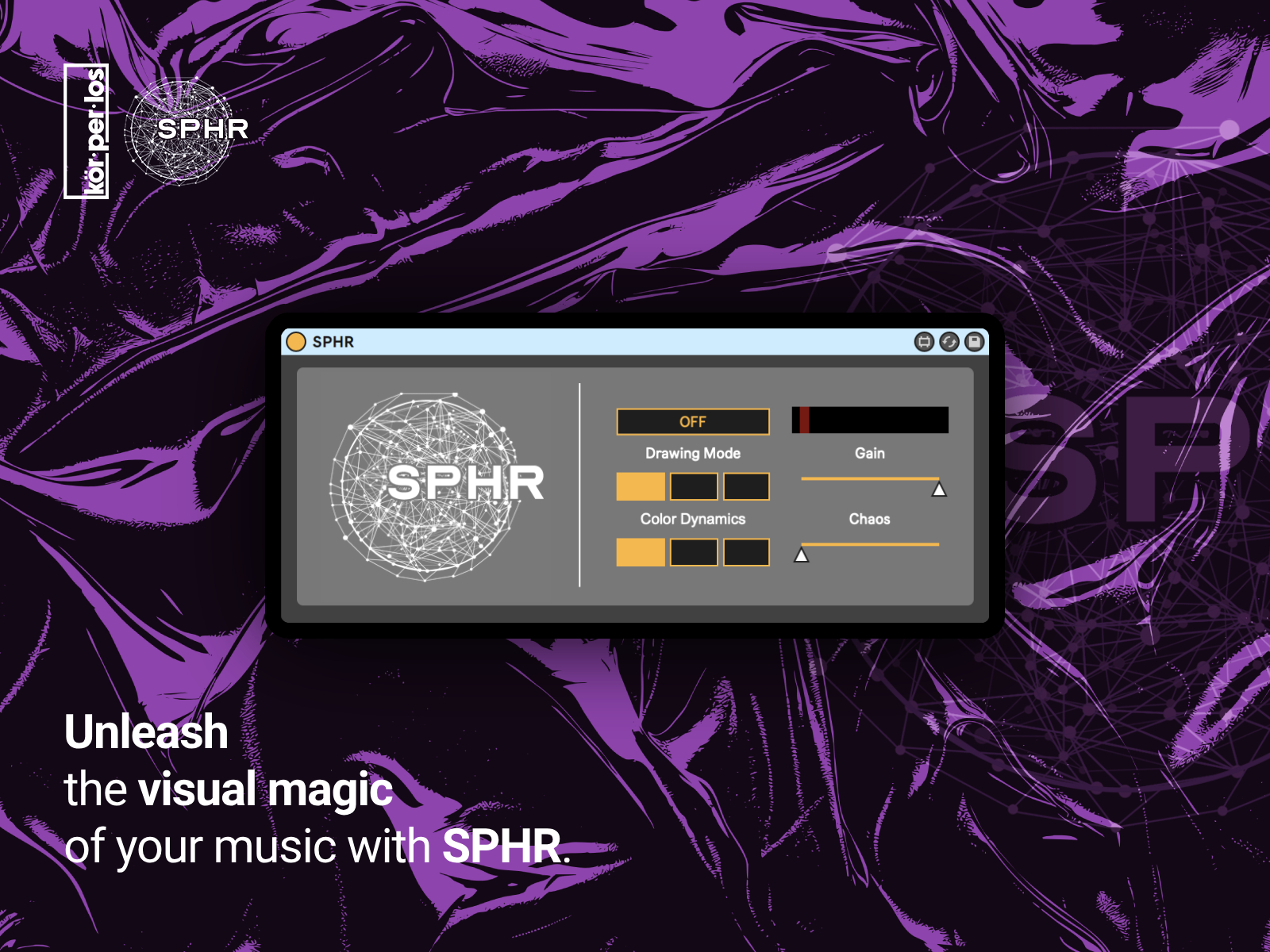The image size is (1270, 952).
Task: Toggle the OFF button above Drawing Mode
Action: pyautogui.click(x=692, y=422)
